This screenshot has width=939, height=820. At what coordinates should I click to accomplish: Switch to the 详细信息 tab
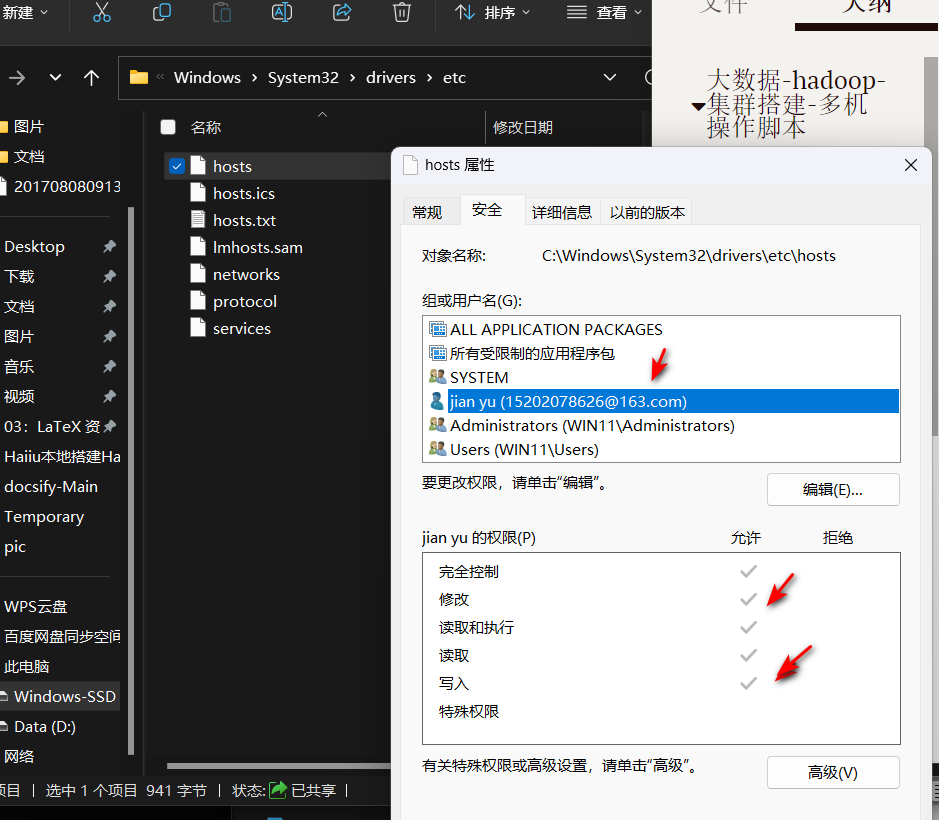[x=561, y=212]
